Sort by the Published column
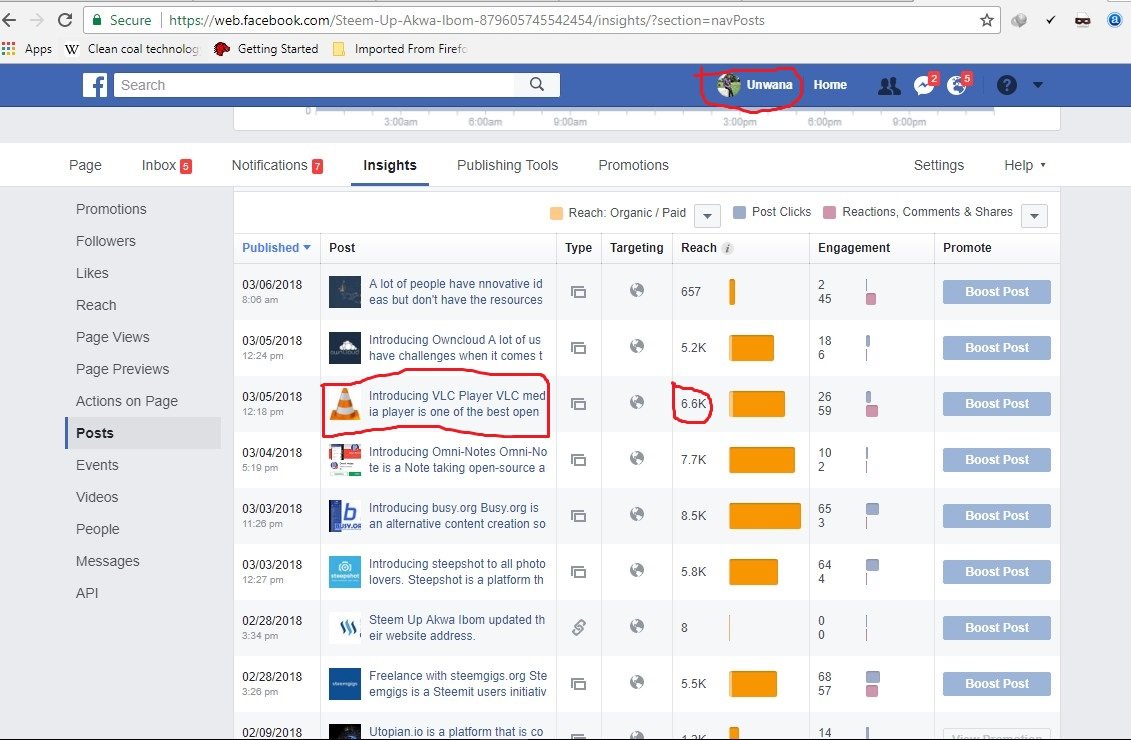 point(276,247)
